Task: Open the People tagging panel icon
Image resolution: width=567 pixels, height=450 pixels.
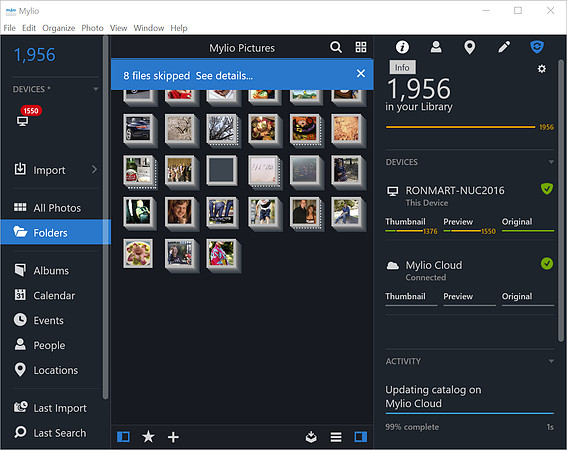Action: [436, 47]
